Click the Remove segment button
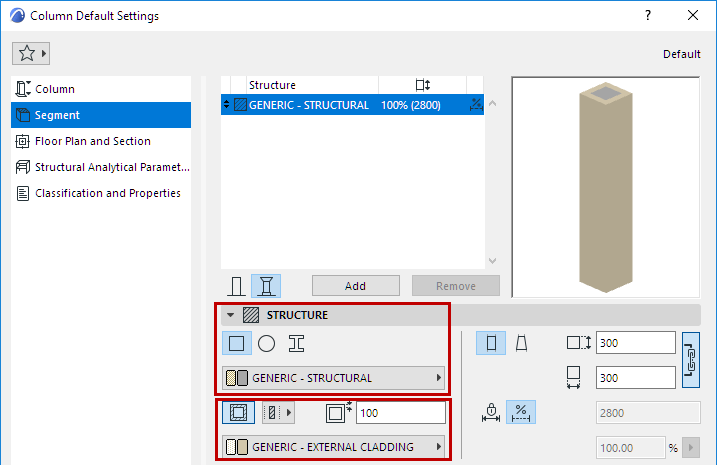This screenshot has height=465, width=717. coord(455,286)
